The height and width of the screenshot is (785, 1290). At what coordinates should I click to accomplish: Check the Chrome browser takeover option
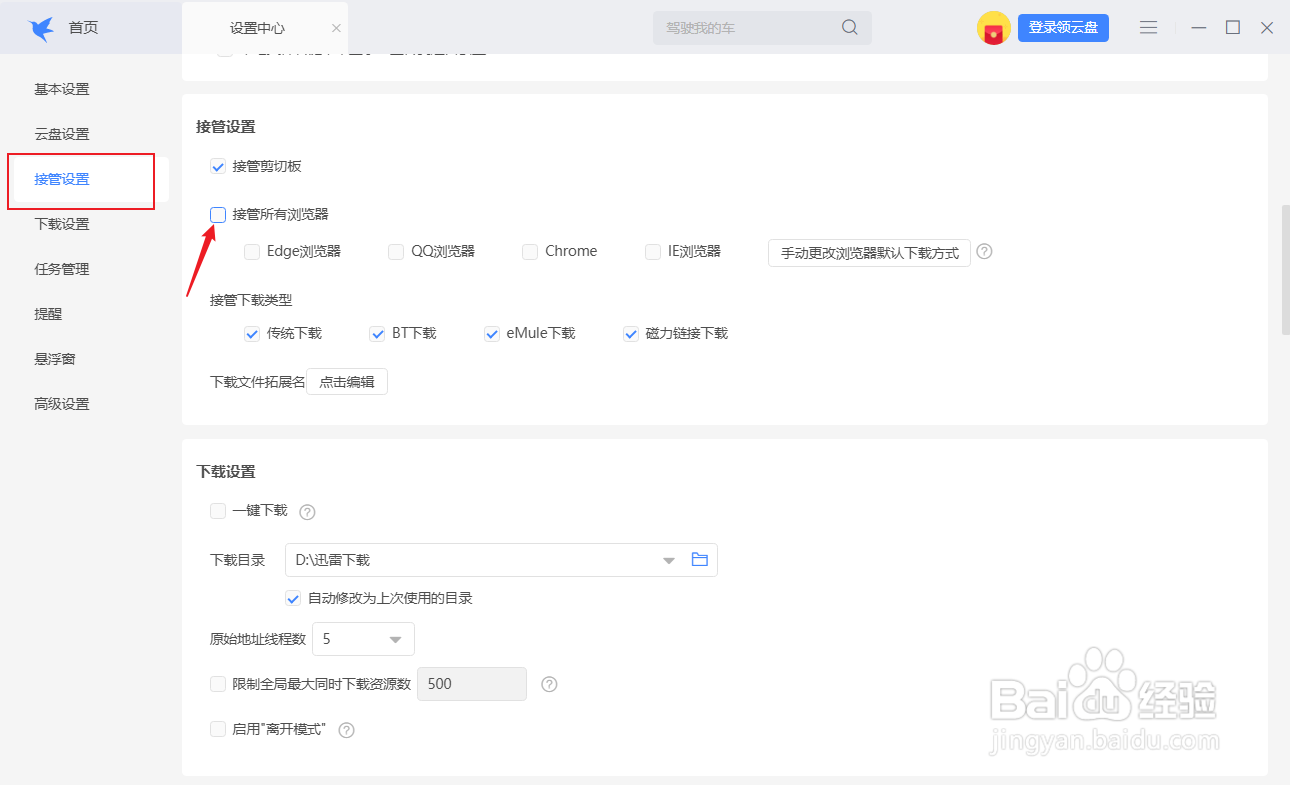(x=530, y=251)
